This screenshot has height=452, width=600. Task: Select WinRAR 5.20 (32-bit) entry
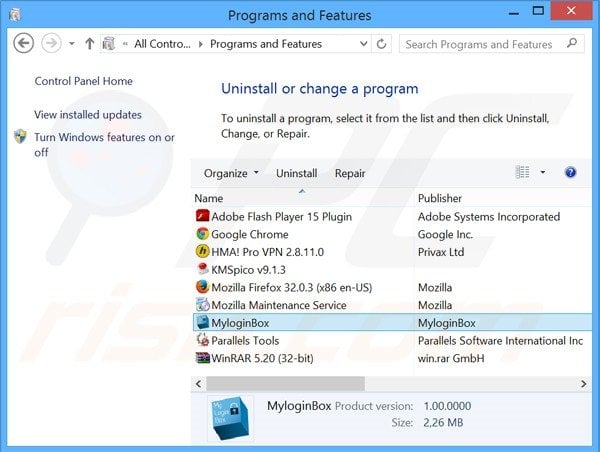(x=262, y=358)
